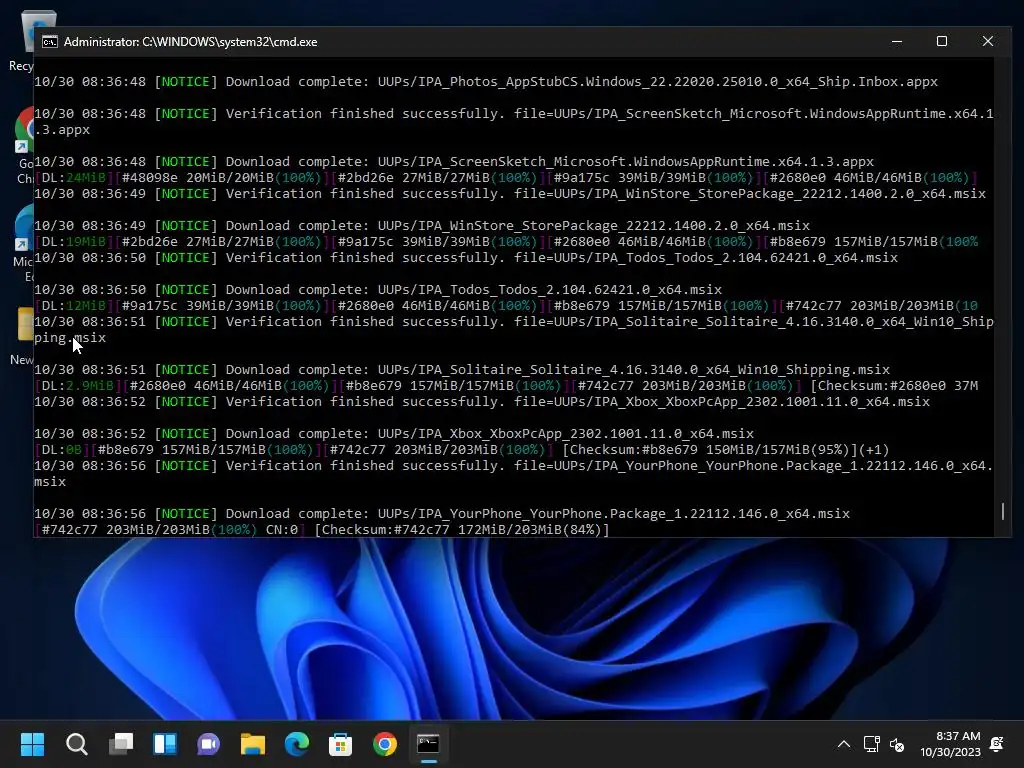Viewport: 1024px width, 768px height.
Task: Show hidden system tray icons
Action: tap(844, 744)
